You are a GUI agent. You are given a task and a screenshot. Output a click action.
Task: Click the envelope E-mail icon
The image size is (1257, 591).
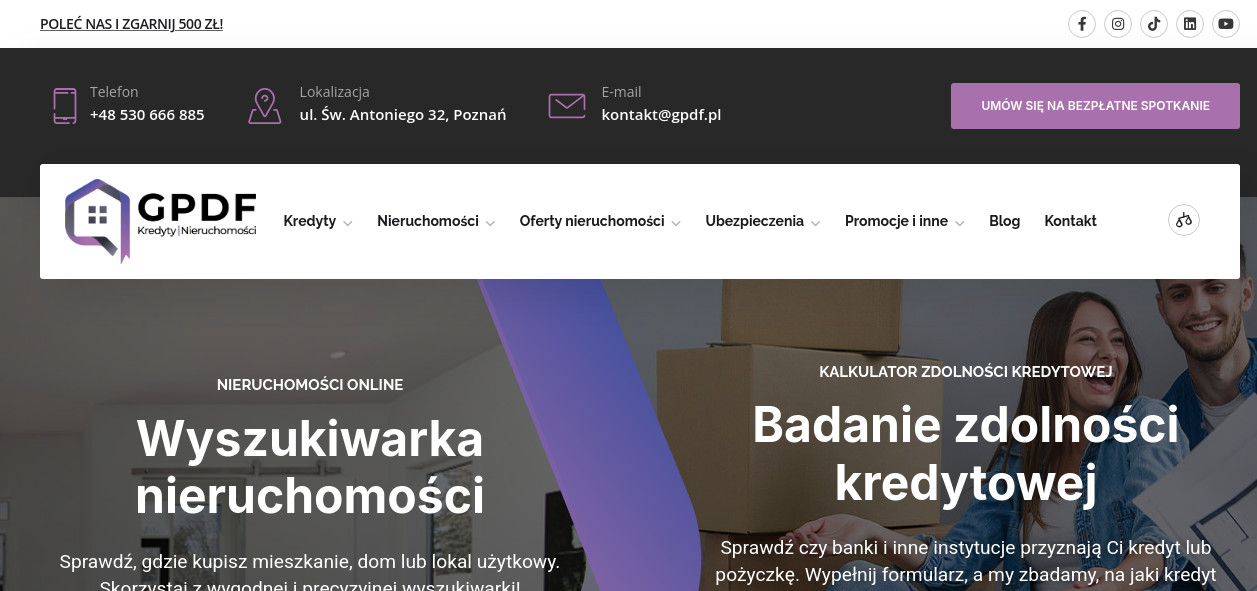click(567, 105)
